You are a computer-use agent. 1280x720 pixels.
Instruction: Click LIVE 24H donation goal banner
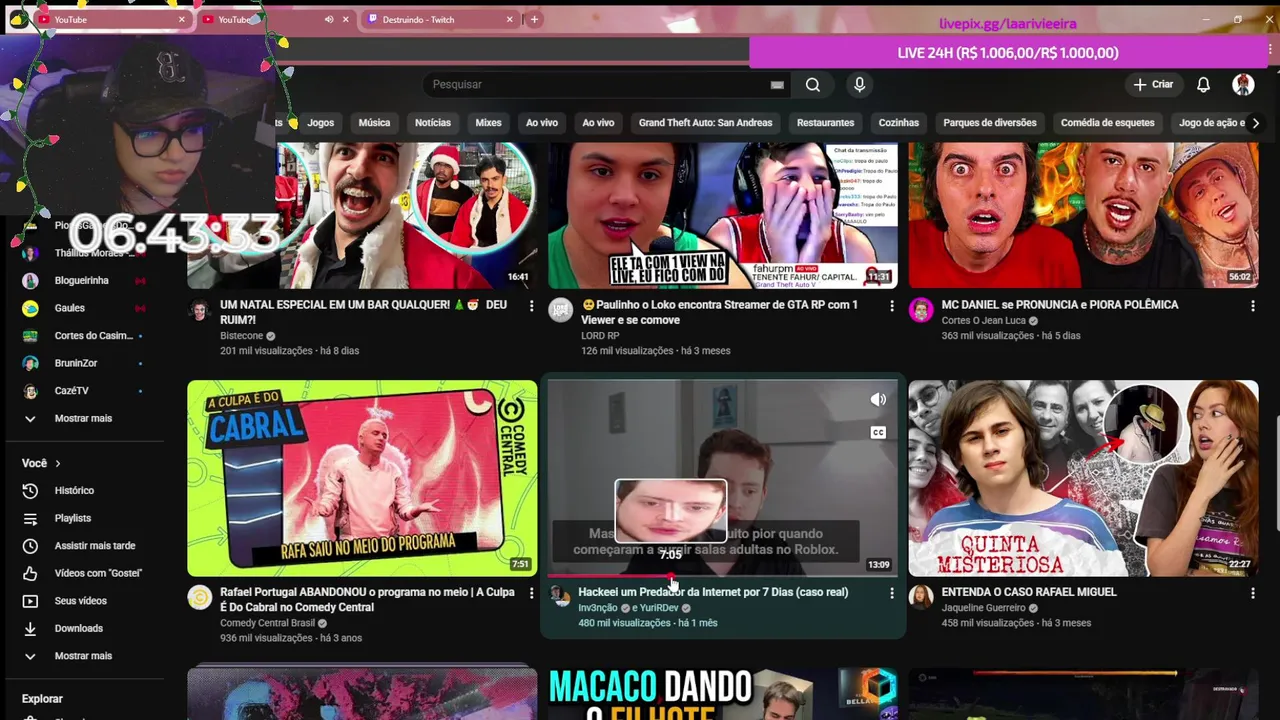click(1008, 53)
